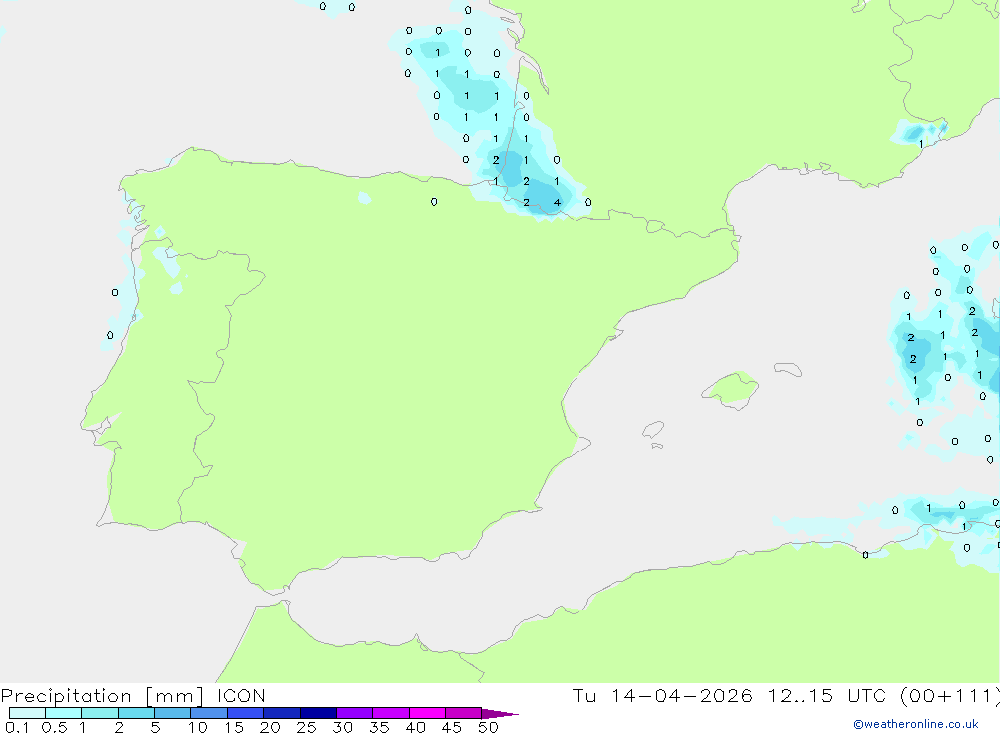Screen dimensions: 1000x733
Task: Click the above-50 mm arrow tip of legend
Action: tap(500, 714)
